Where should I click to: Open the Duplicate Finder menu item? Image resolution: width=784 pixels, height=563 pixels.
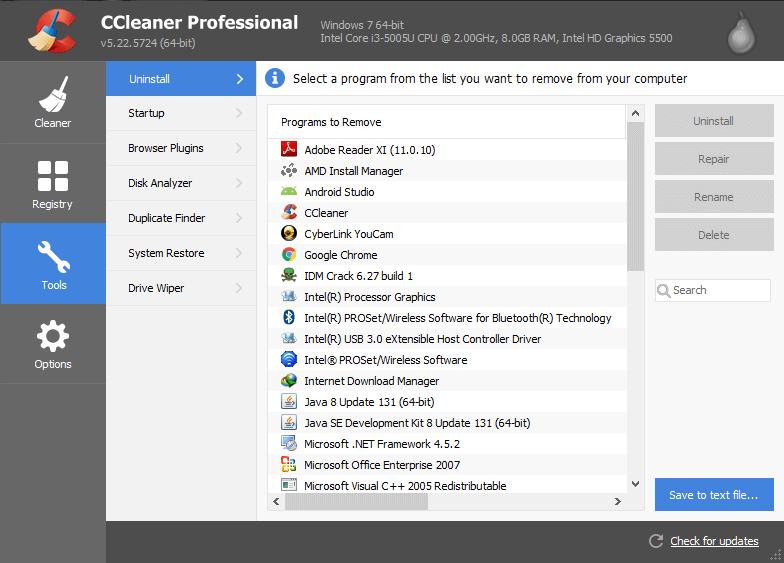point(181,218)
